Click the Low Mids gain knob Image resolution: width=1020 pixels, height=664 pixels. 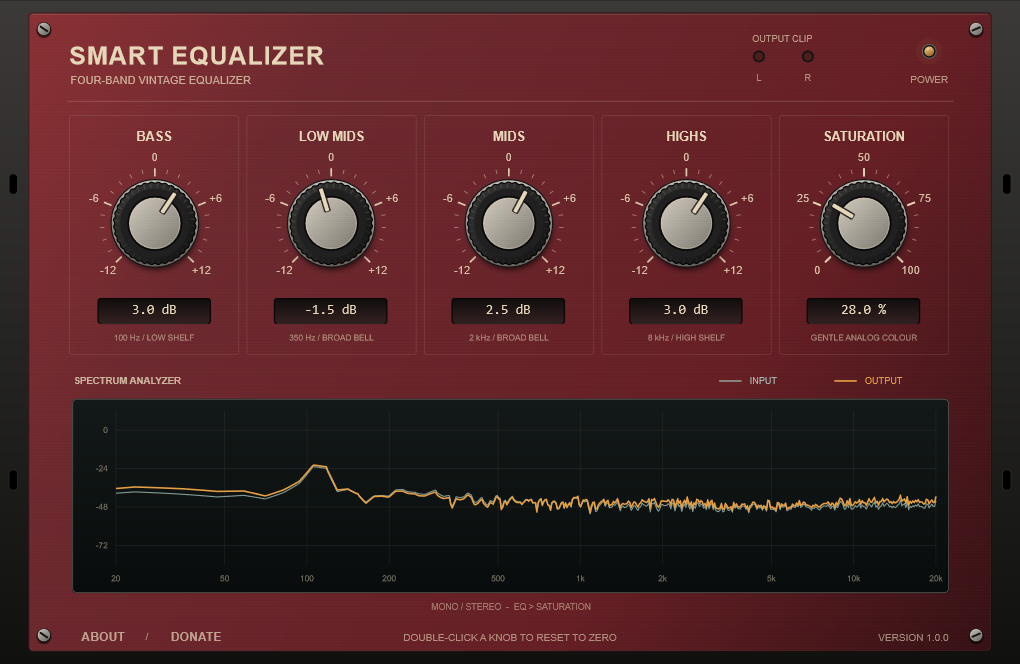331,224
